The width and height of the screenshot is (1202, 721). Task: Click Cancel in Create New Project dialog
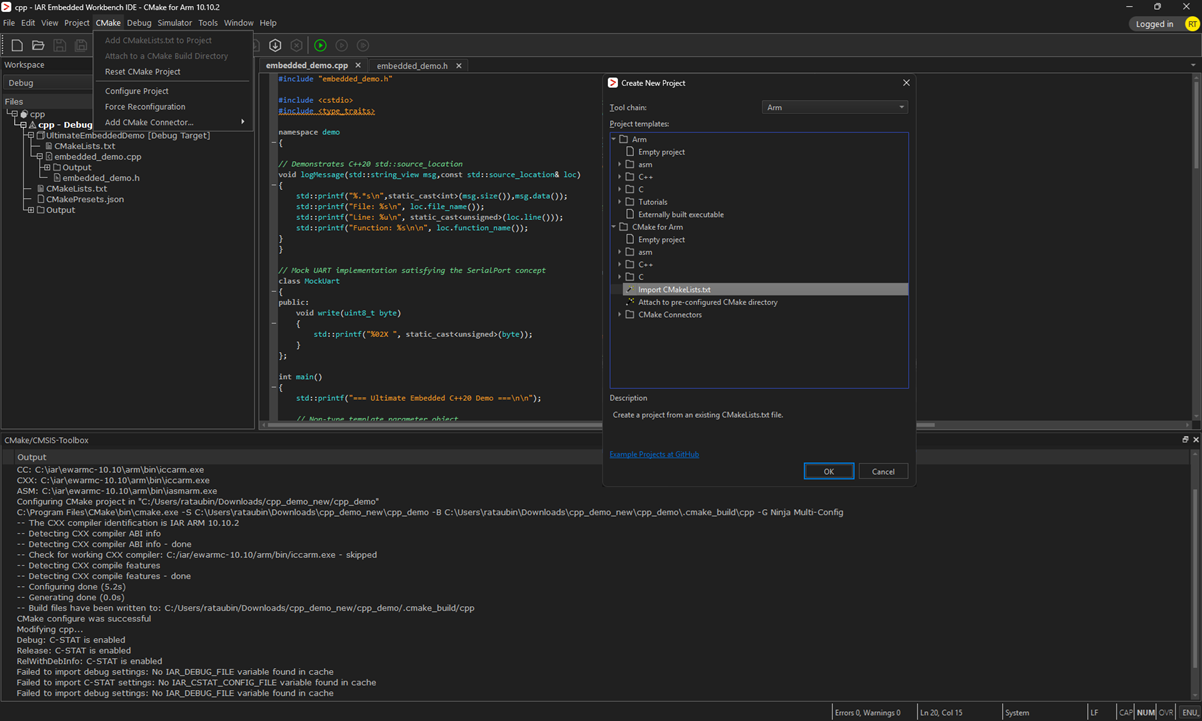pos(883,471)
